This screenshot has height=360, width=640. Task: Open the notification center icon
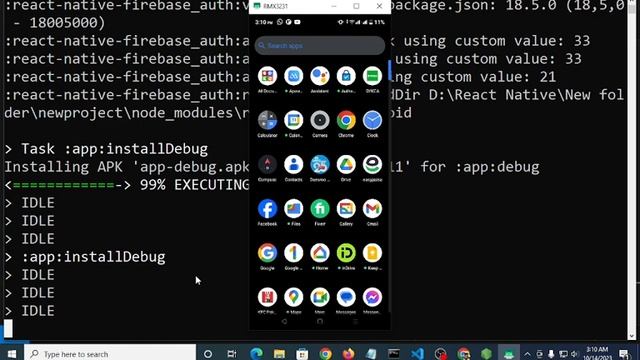pos(624,354)
